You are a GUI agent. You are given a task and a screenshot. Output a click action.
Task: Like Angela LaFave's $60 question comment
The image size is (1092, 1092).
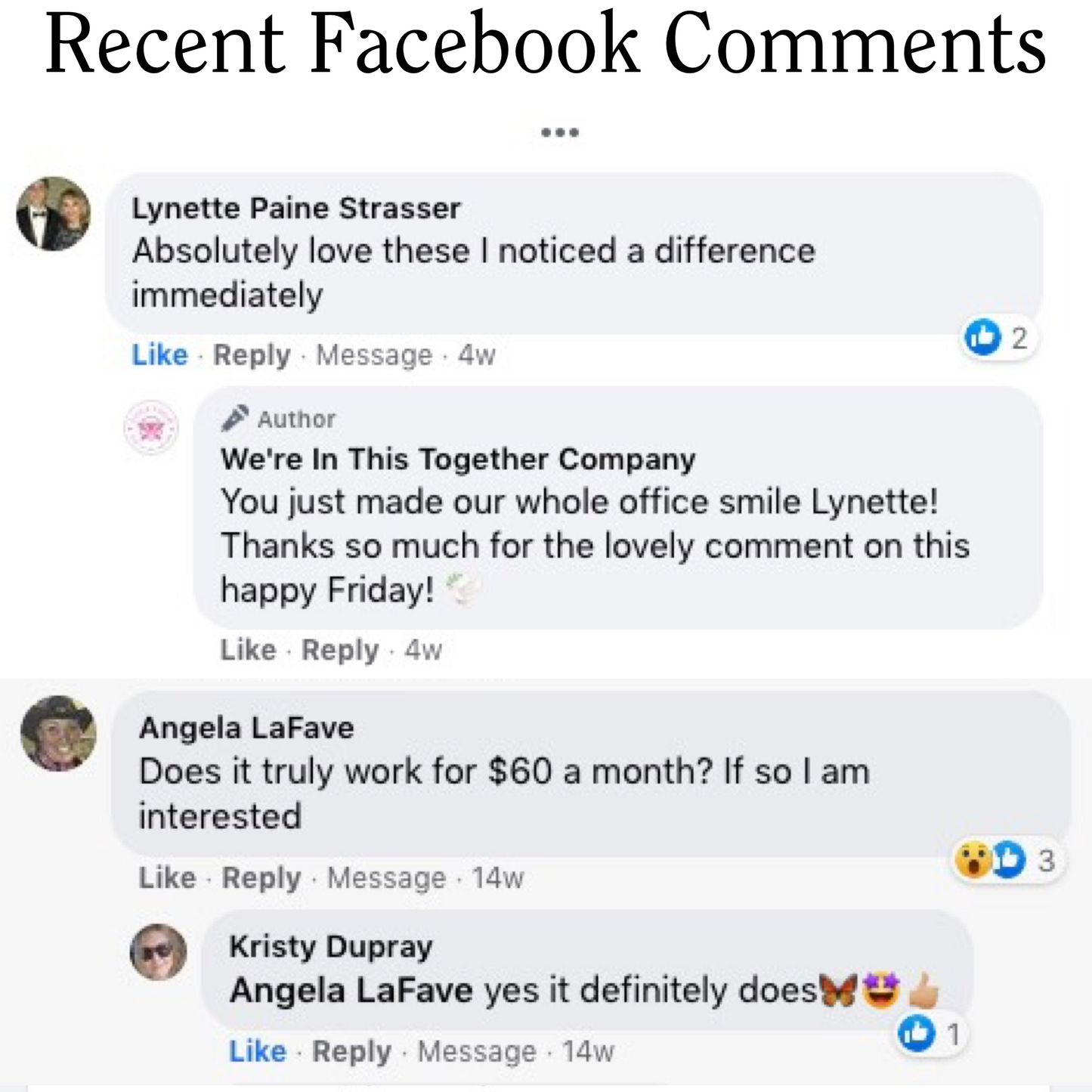click(167, 877)
